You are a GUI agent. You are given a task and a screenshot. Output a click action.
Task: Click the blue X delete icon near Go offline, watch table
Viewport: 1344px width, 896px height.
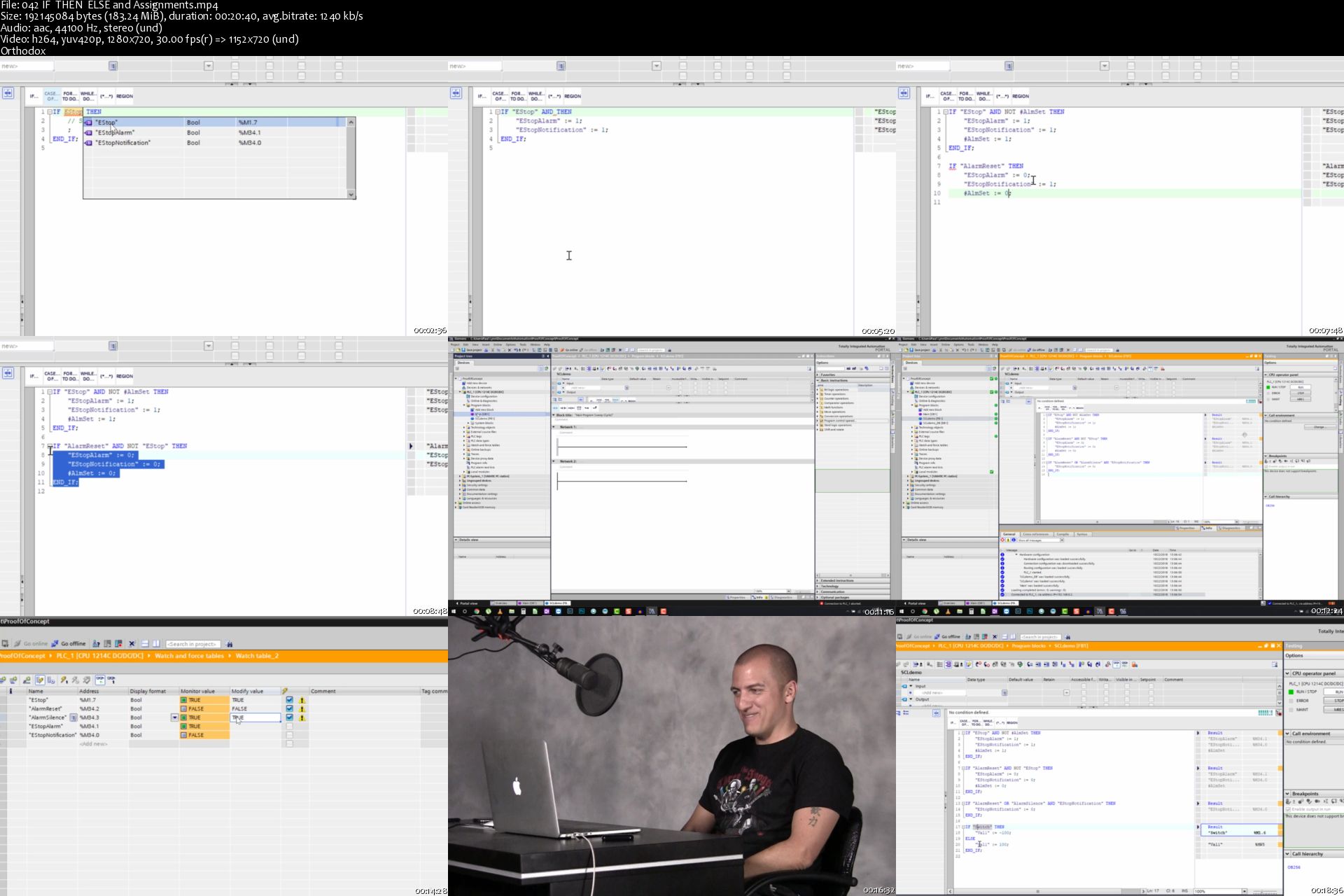(x=132, y=644)
